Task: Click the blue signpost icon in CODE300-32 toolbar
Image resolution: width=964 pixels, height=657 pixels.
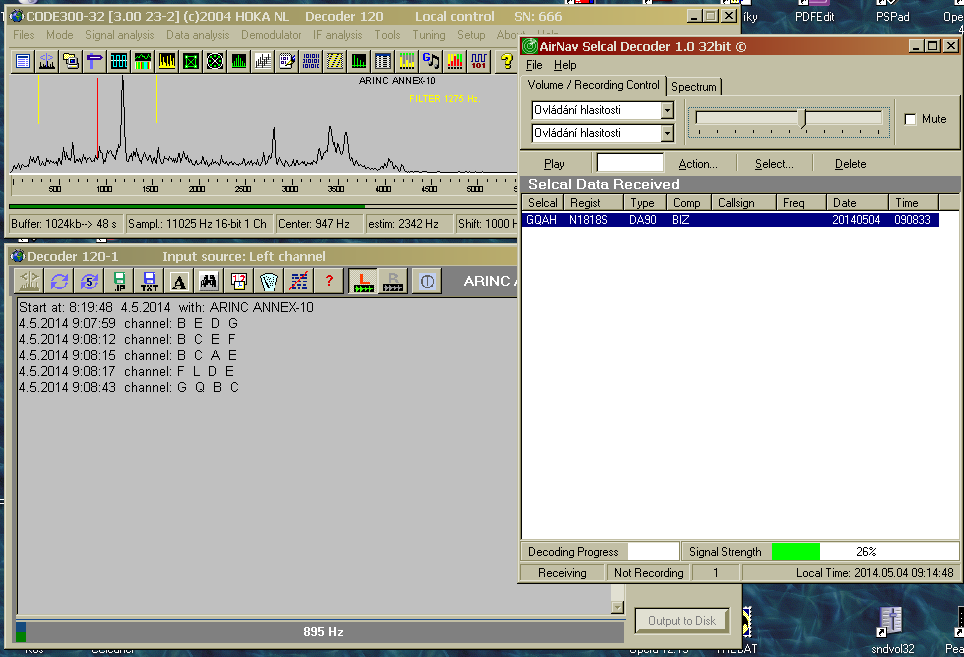Action: tap(95, 61)
